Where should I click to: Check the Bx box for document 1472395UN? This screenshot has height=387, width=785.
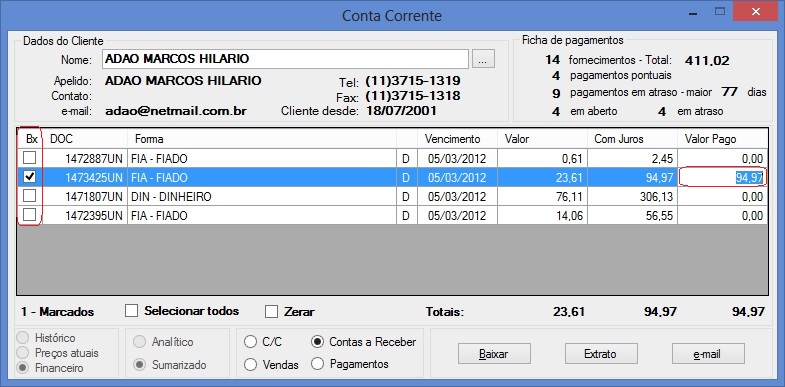pyautogui.click(x=30, y=215)
